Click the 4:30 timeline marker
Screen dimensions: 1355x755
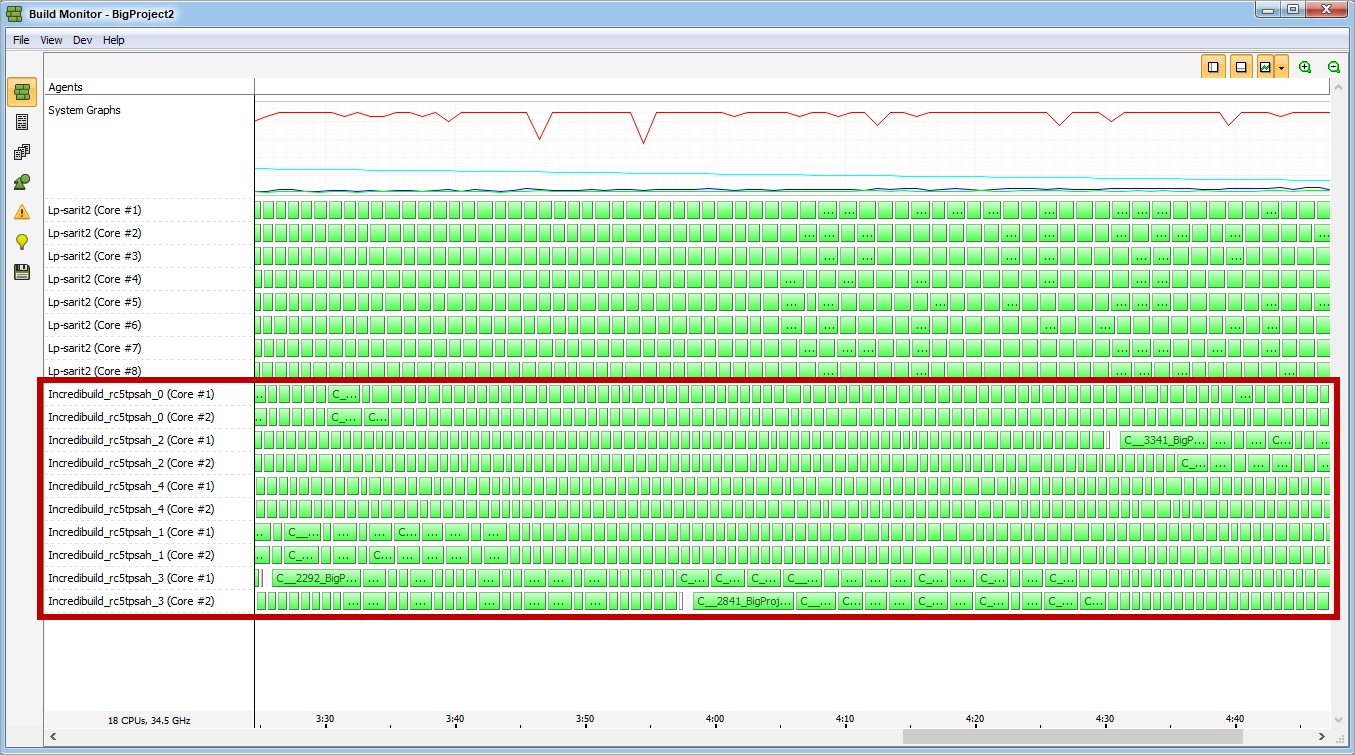pyautogui.click(x=1105, y=718)
